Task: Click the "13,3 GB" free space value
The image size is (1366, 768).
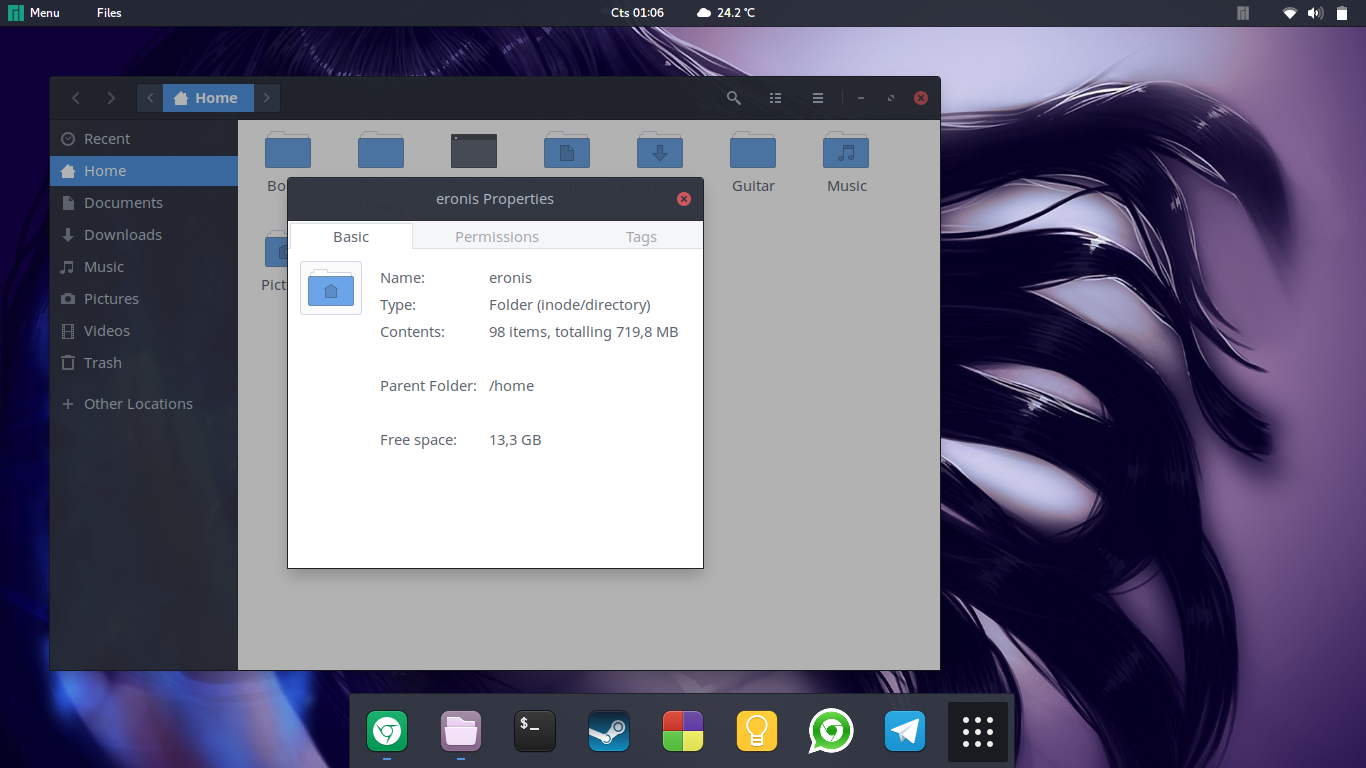Action: [515, 440]
